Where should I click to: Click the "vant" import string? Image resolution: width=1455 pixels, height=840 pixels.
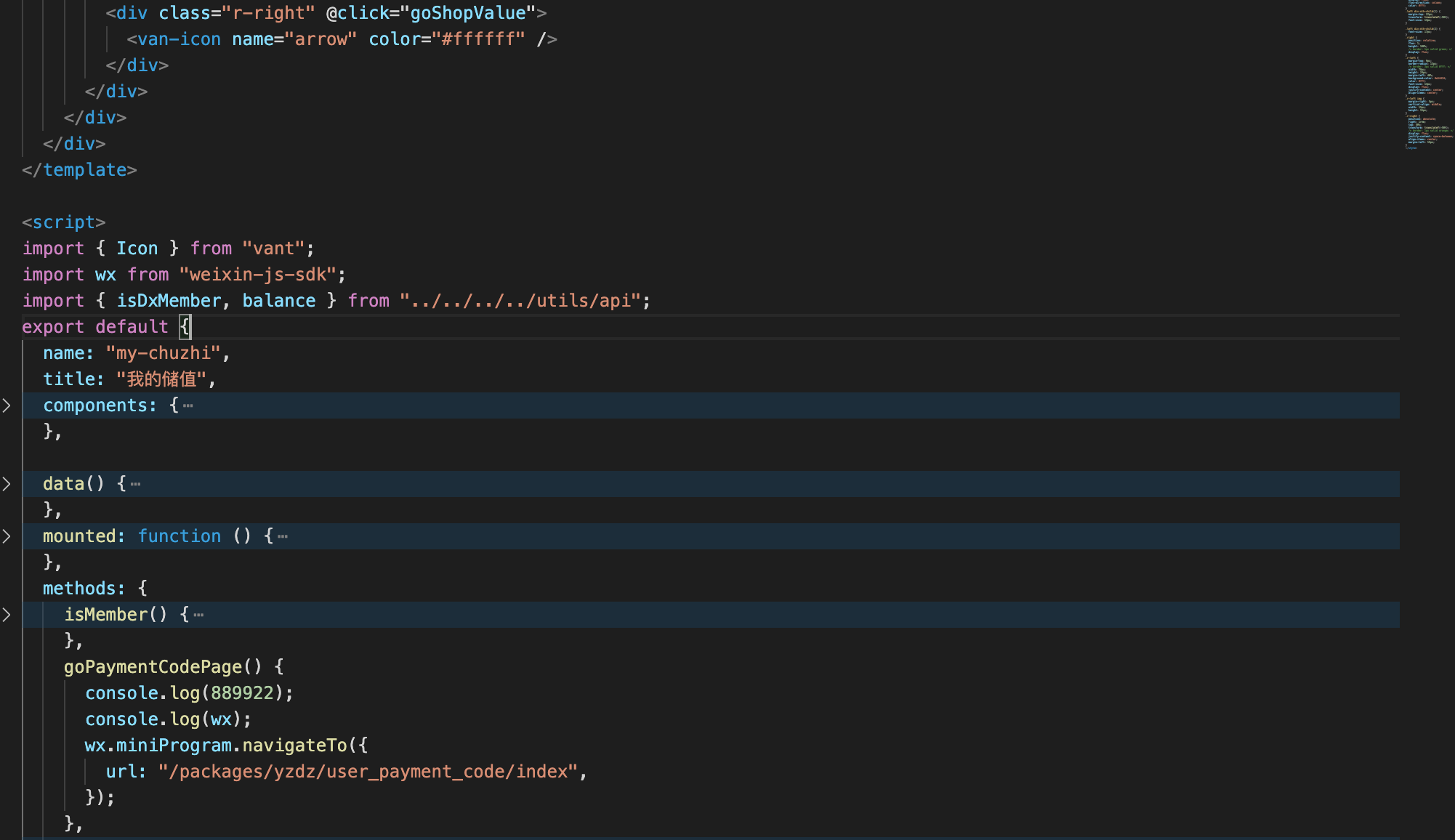pos(273,249)
